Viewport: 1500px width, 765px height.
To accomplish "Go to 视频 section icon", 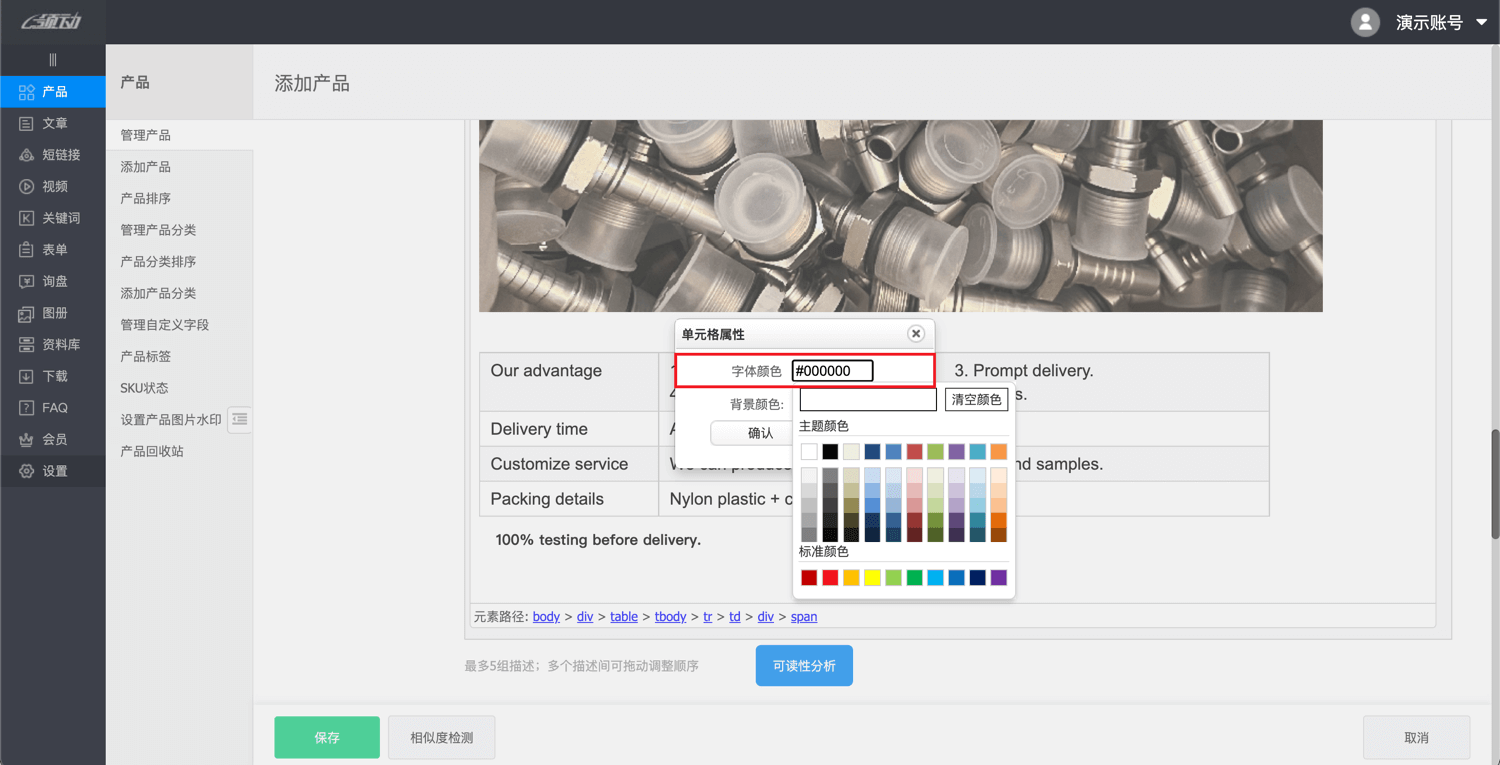I will click(27, 187).
